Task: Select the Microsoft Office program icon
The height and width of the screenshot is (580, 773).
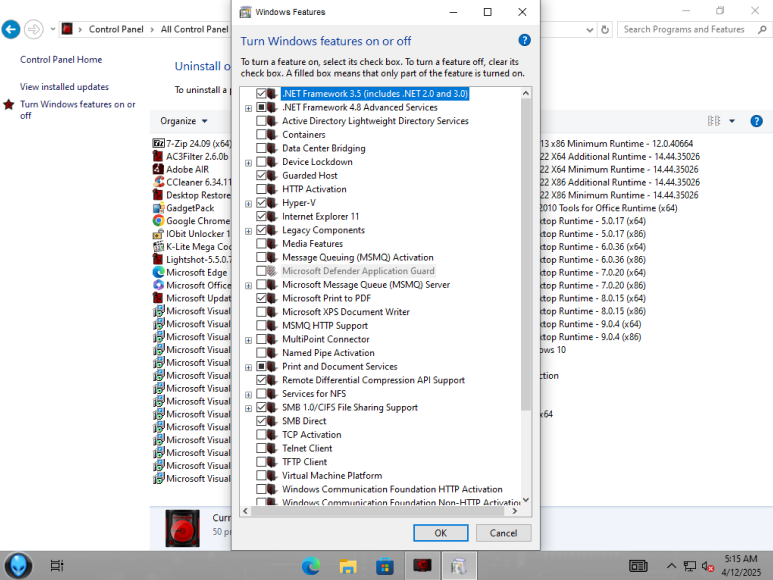Action: coord(158,285)
